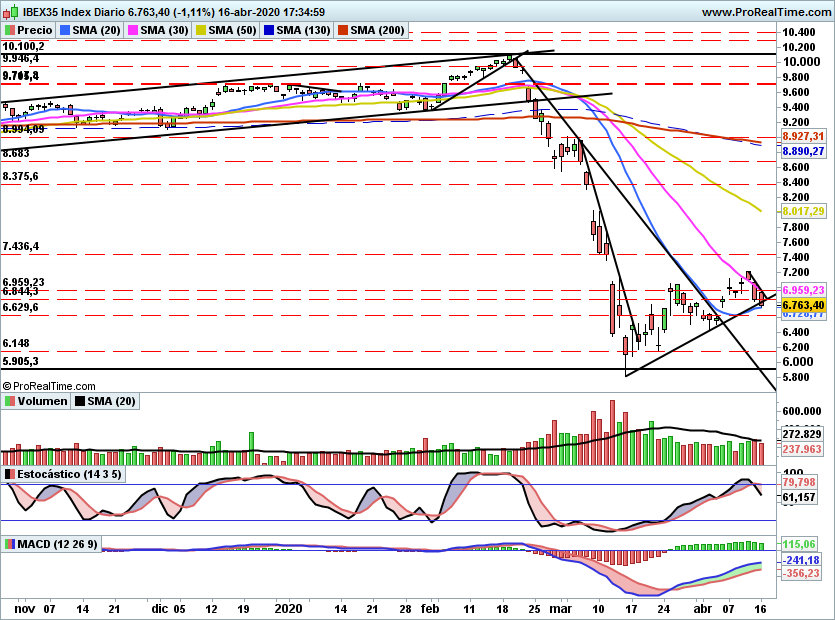Click the MACD indicator legend icon
This screenshot has width=835, height=620.
point(9,544)
